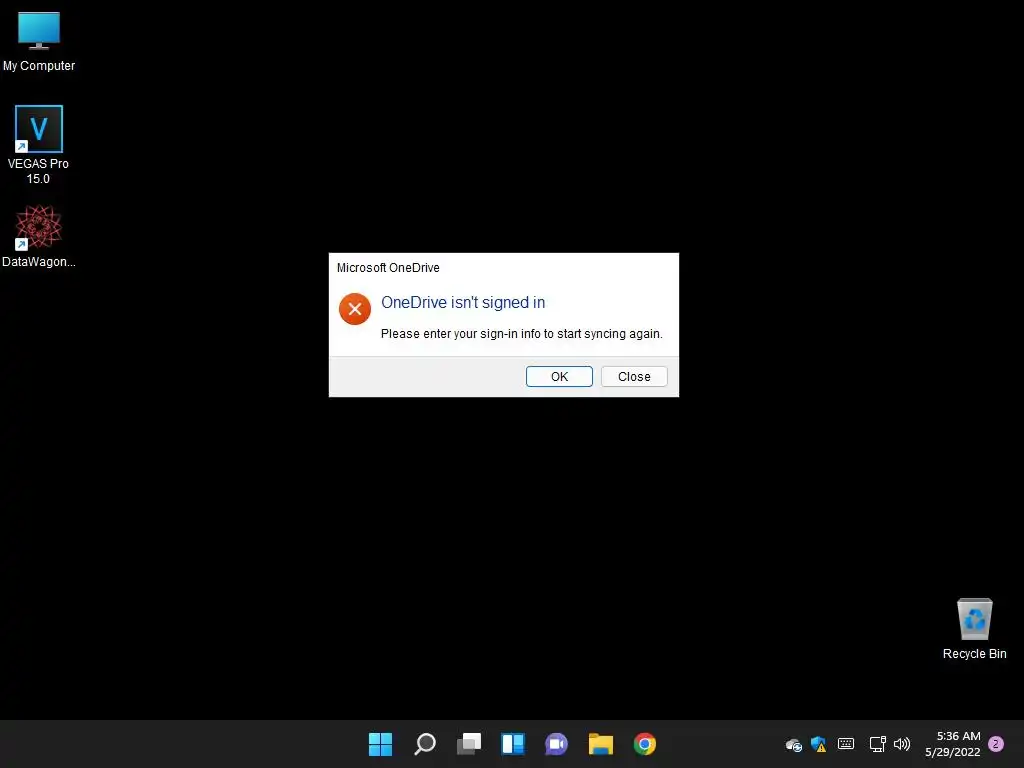Image resolution: width=1024 pixels, height=768 pixels.
Task: Launch Teams Chat from the taskbar
Action: [556, 744]
